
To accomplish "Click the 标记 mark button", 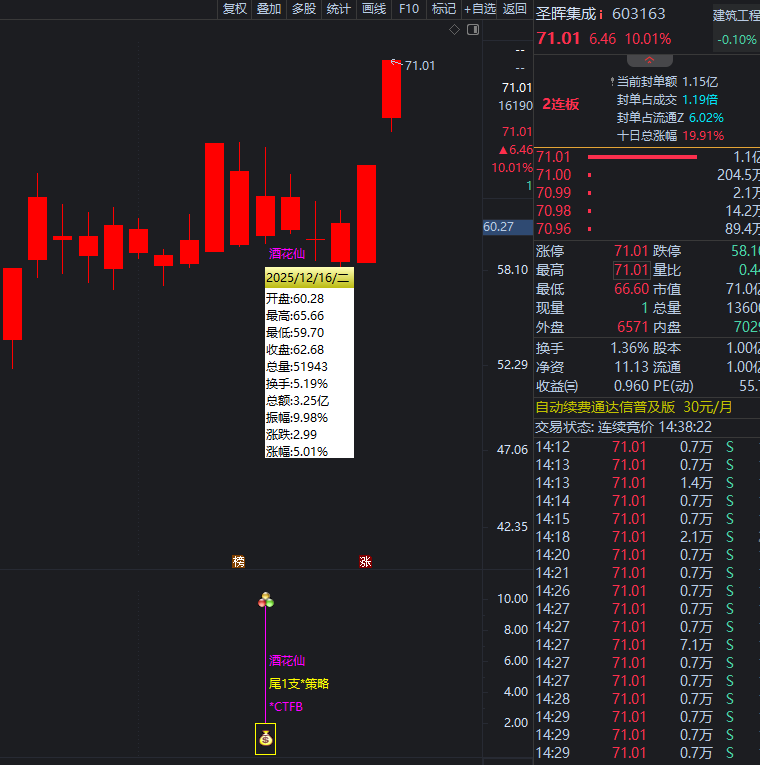I will (x=443, y=9).
